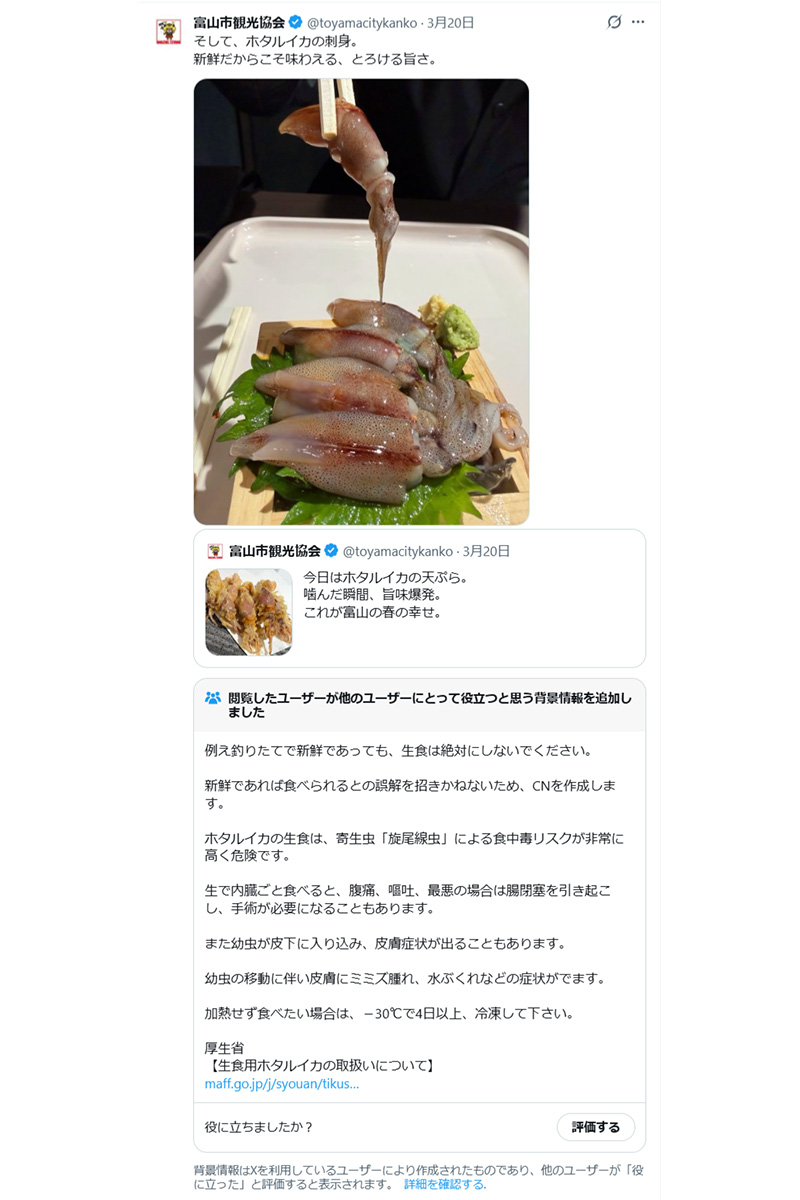Open the three-dot more options menu
Viewport: 800px width, 1200px height.
point(638,22)
